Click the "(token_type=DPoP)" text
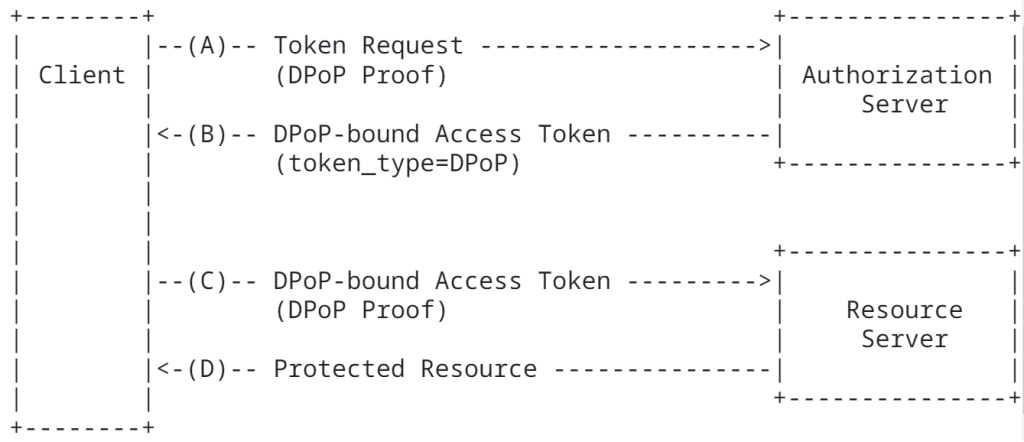Image resolution: width=1024 pixels, height=442 pixels. point(397,163)
